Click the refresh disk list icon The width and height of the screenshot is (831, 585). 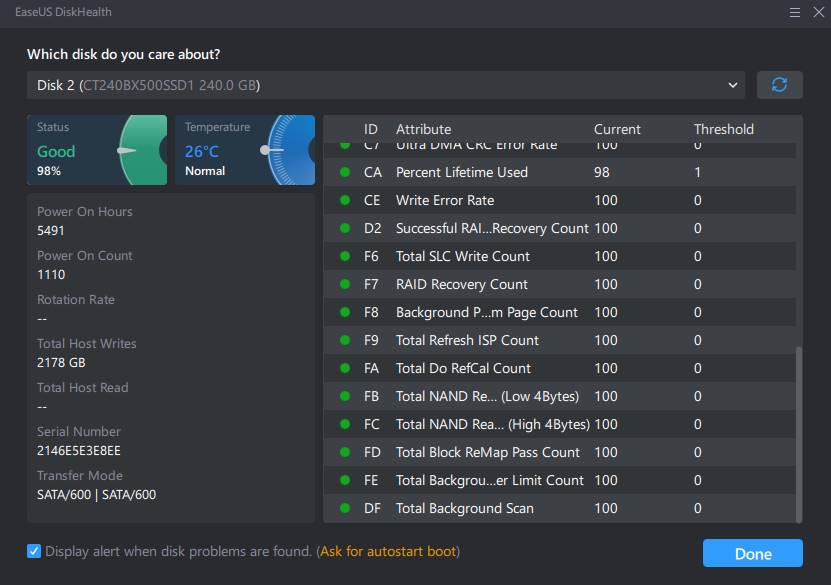(779, 85)
